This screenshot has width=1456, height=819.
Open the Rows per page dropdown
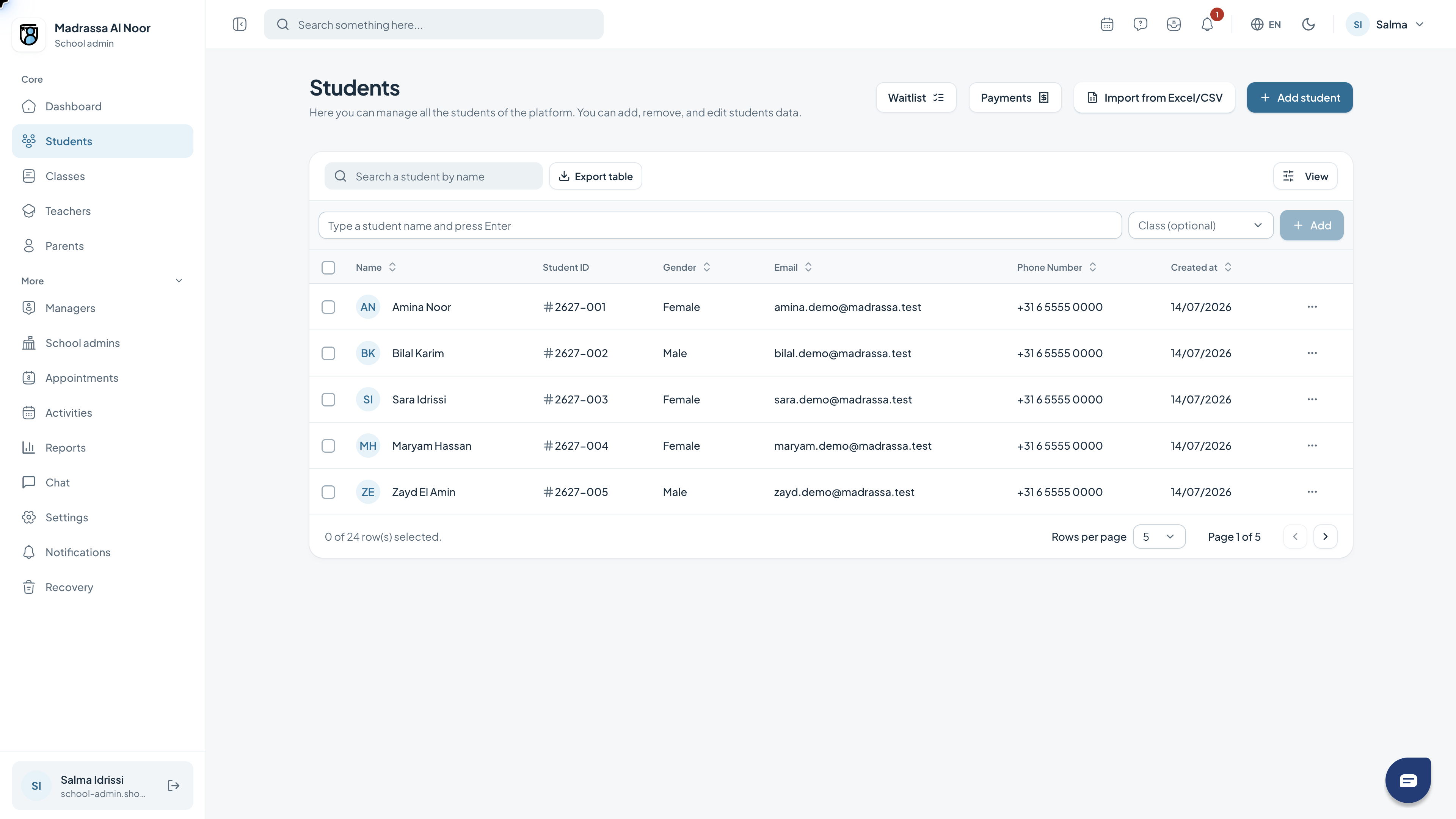[x=1159, y=537]
